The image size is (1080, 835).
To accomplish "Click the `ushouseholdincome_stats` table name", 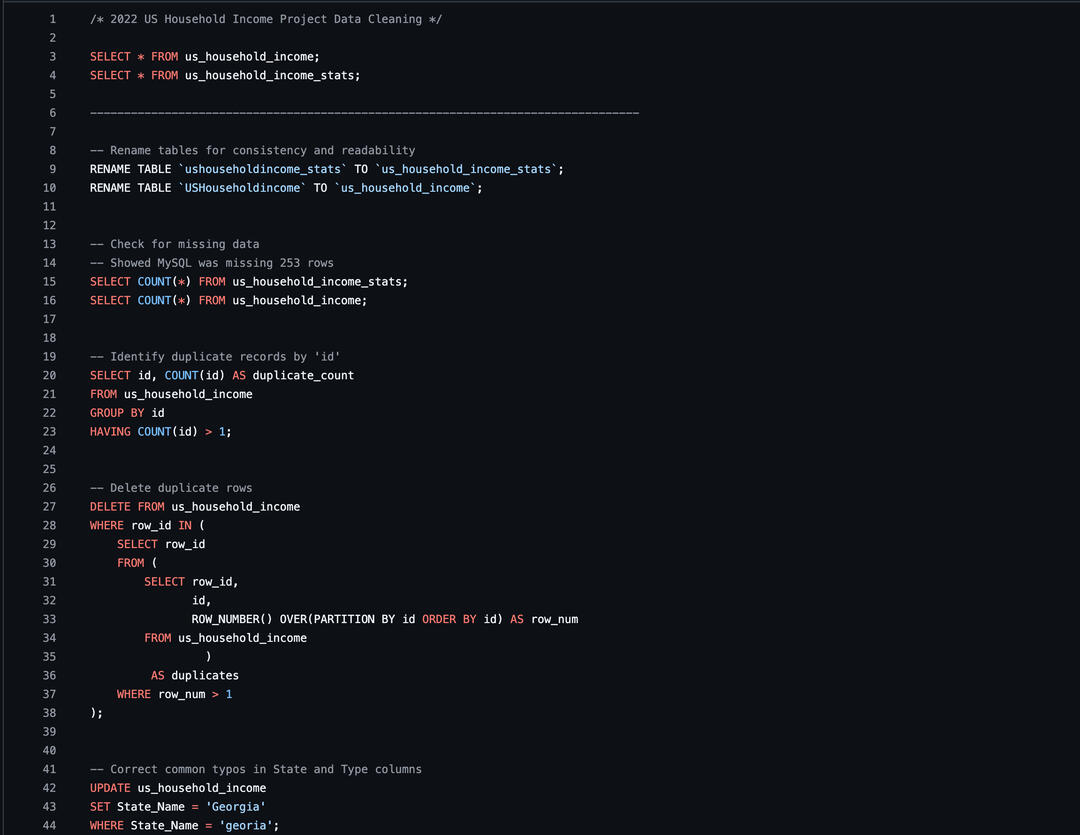I will pyautogui.click(x=262, y=169).
